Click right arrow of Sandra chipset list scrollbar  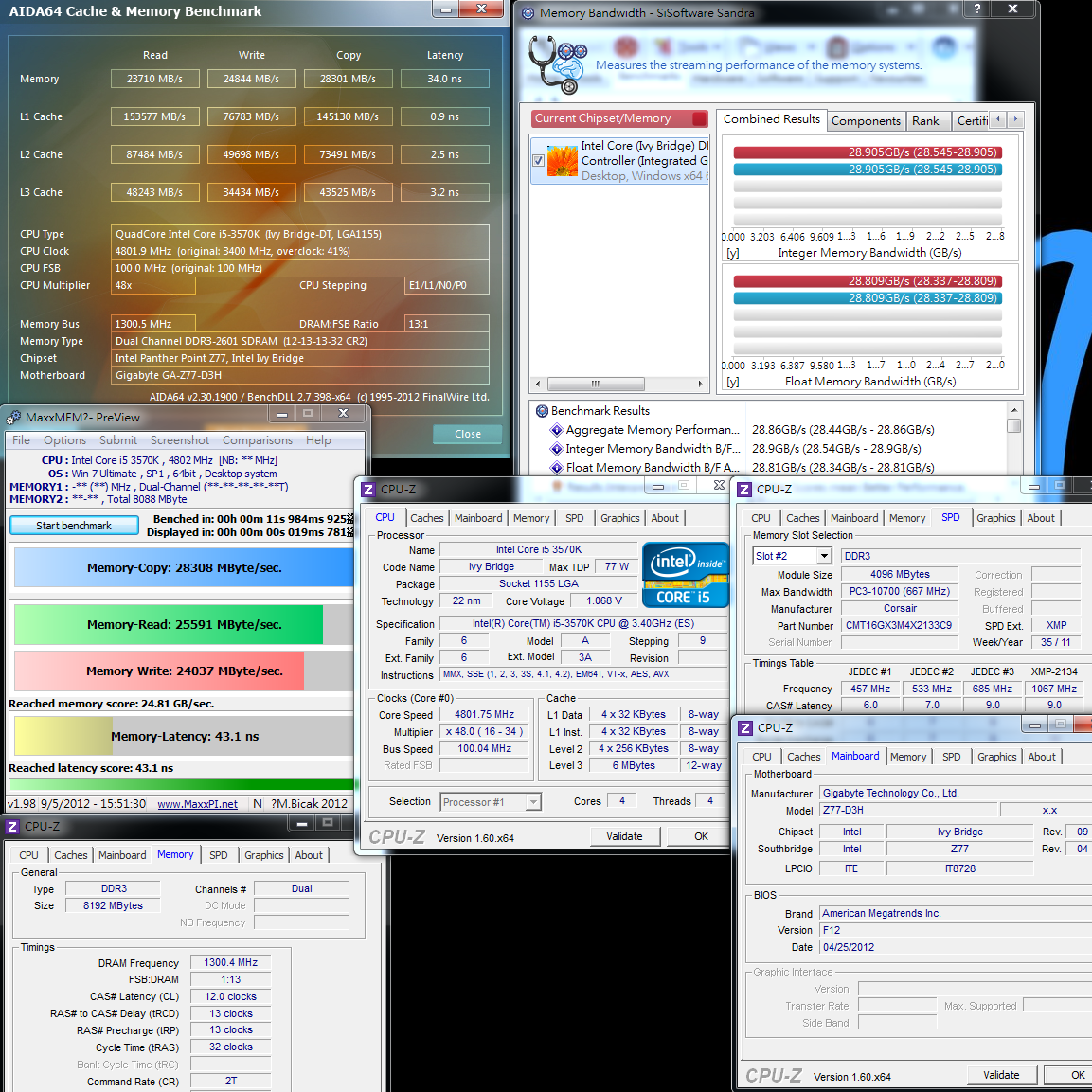click(x=700, y=384)
